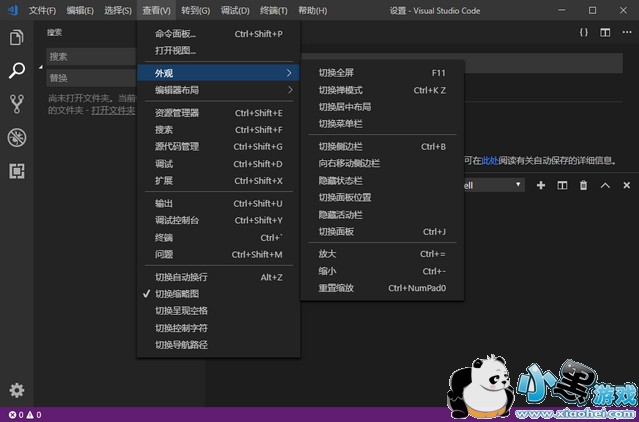
Task: Click the 打开文件夹 link in search panel
Action: coord(112,110)
